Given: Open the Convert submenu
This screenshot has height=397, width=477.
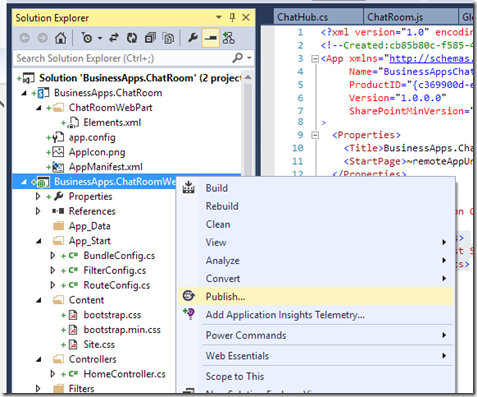Looking at the screenshot, I should 316,279.
